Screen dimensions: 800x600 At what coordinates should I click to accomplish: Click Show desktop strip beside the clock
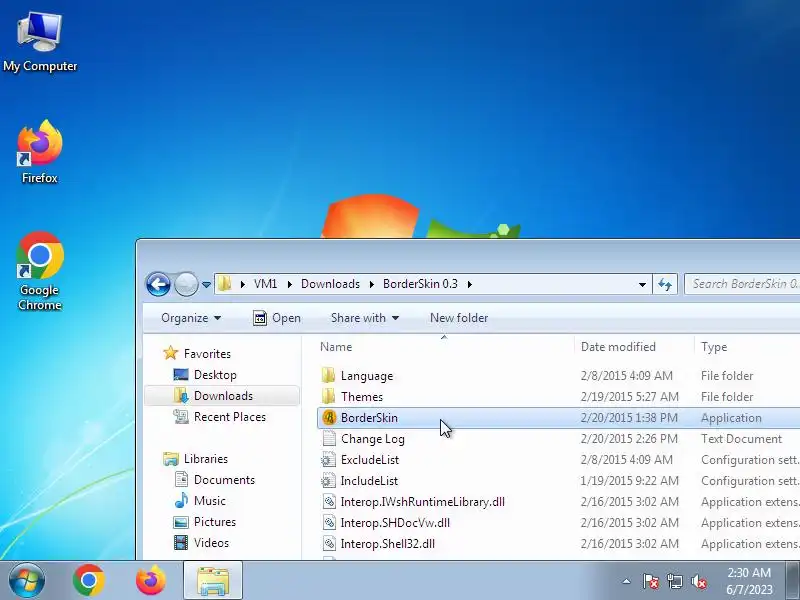[793, 580]
